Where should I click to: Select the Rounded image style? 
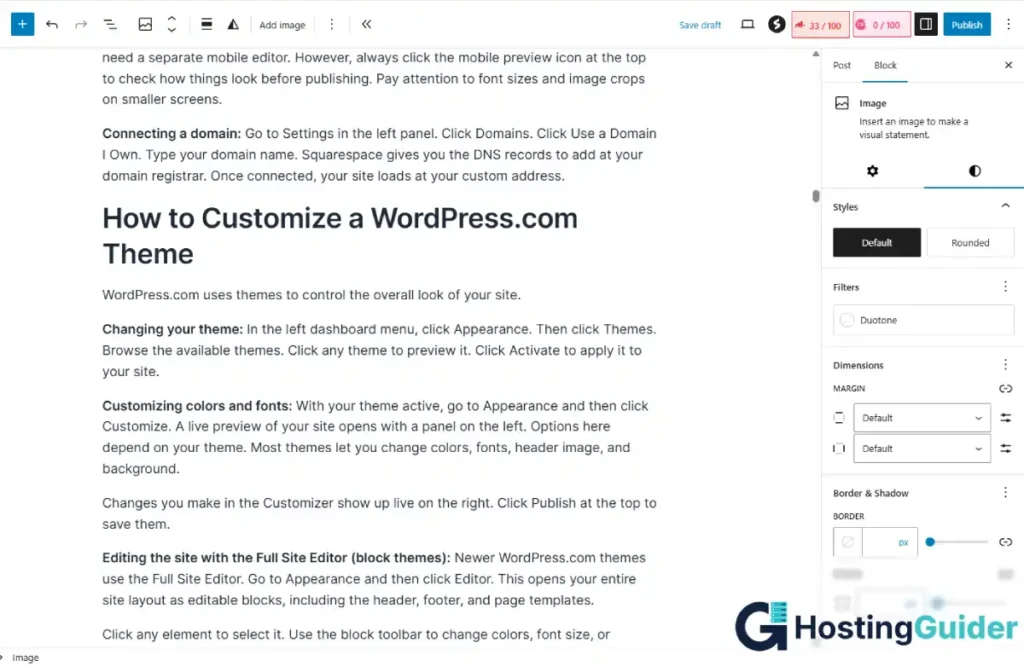pyautogui.click(x=970, y=242)
